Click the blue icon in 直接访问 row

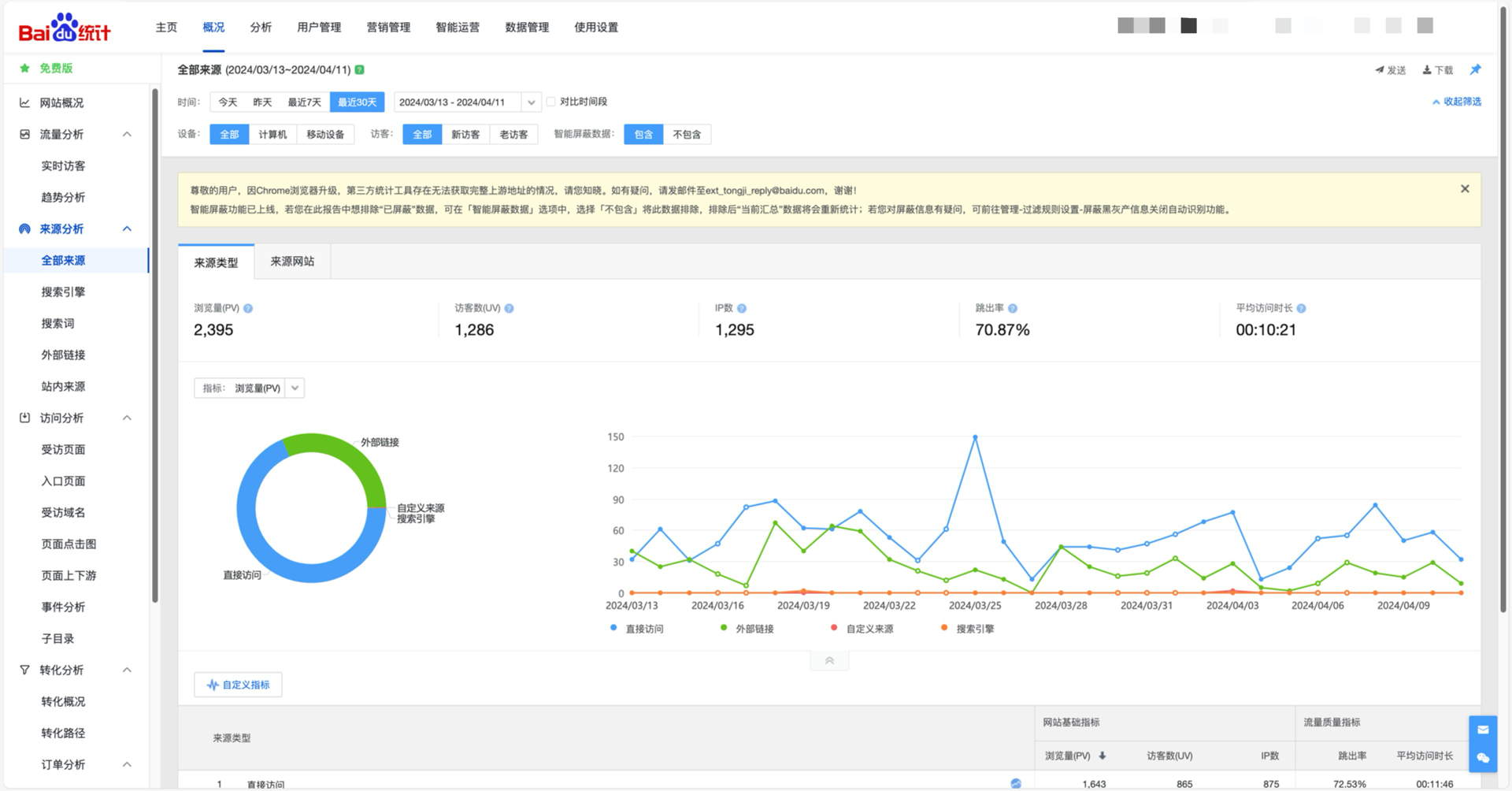coord(1016,784)
